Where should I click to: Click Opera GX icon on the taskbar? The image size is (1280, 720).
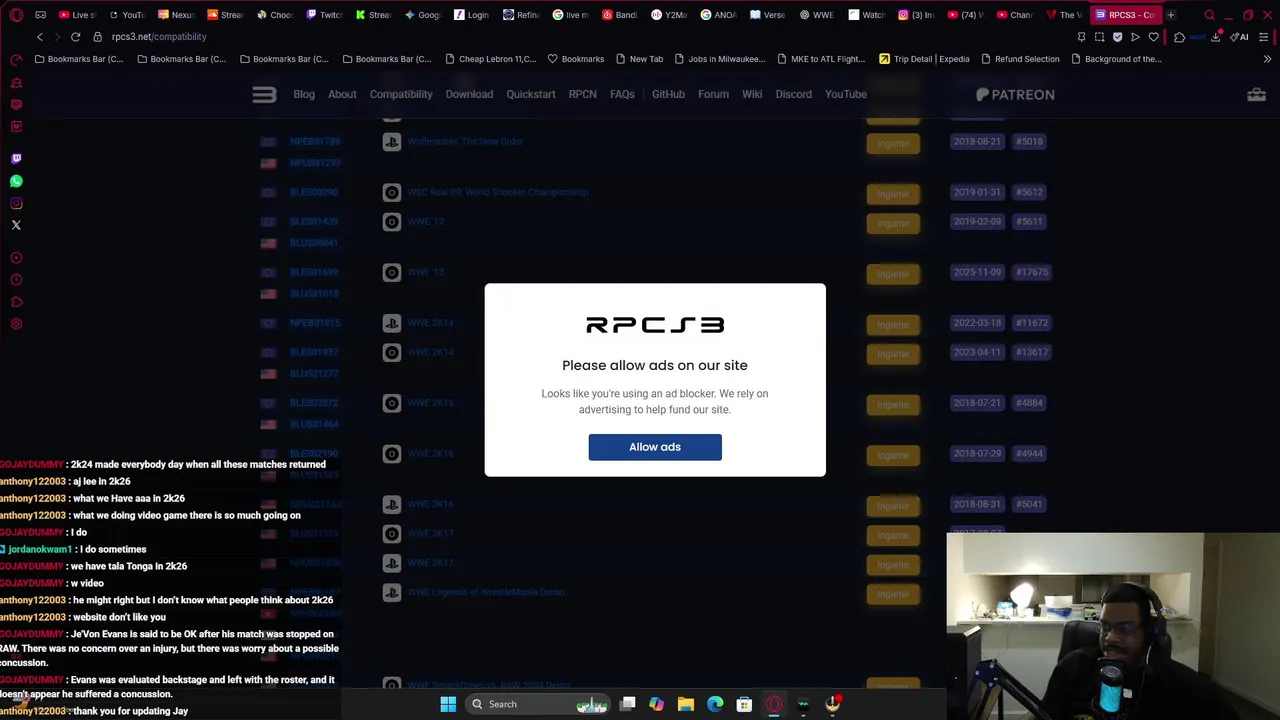tap(774, 704)
